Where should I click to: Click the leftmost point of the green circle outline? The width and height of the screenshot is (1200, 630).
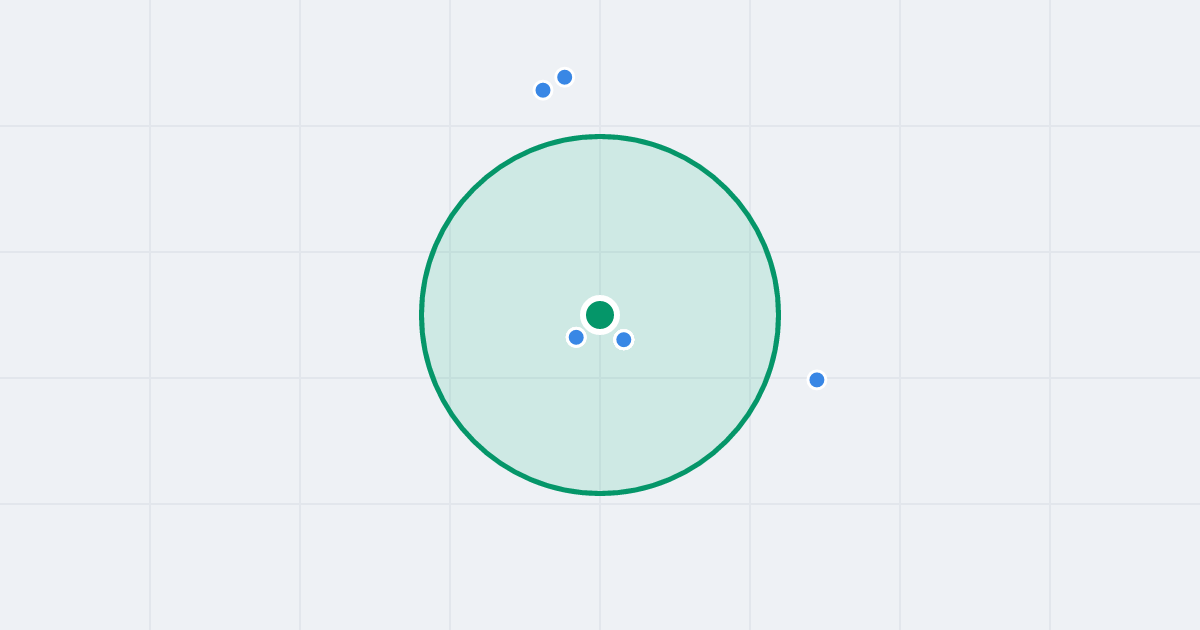coord(422,315)
